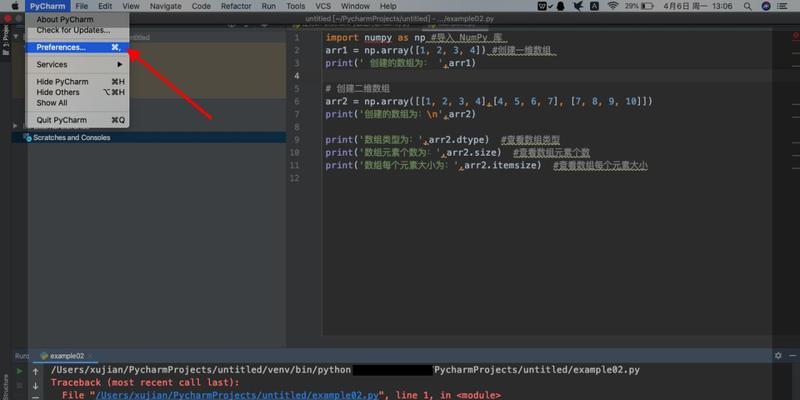
Task: Click 'arr1 = np.array([1, 2, 3, 4])' line
Action: coord(406,51)
